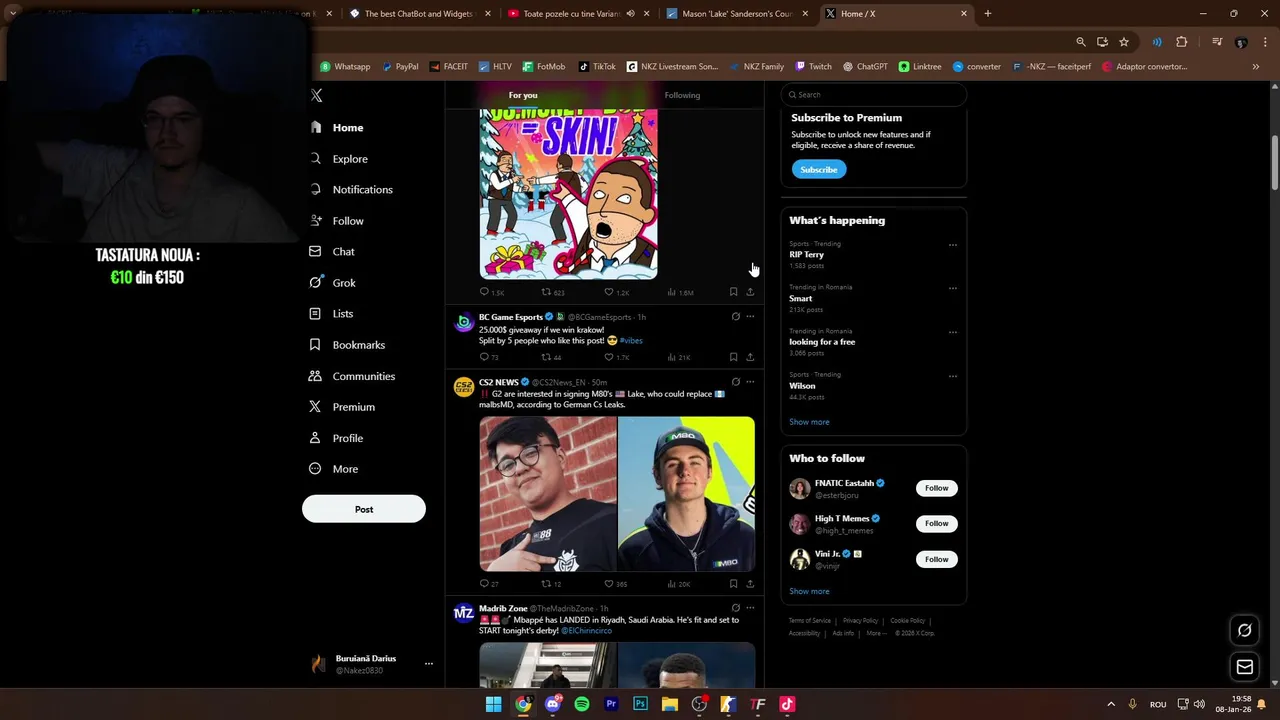The image size is (1280, 720).
Task: Open more options on BC Game Esports post
Action: pyautogui.click(x=750, y=317)
